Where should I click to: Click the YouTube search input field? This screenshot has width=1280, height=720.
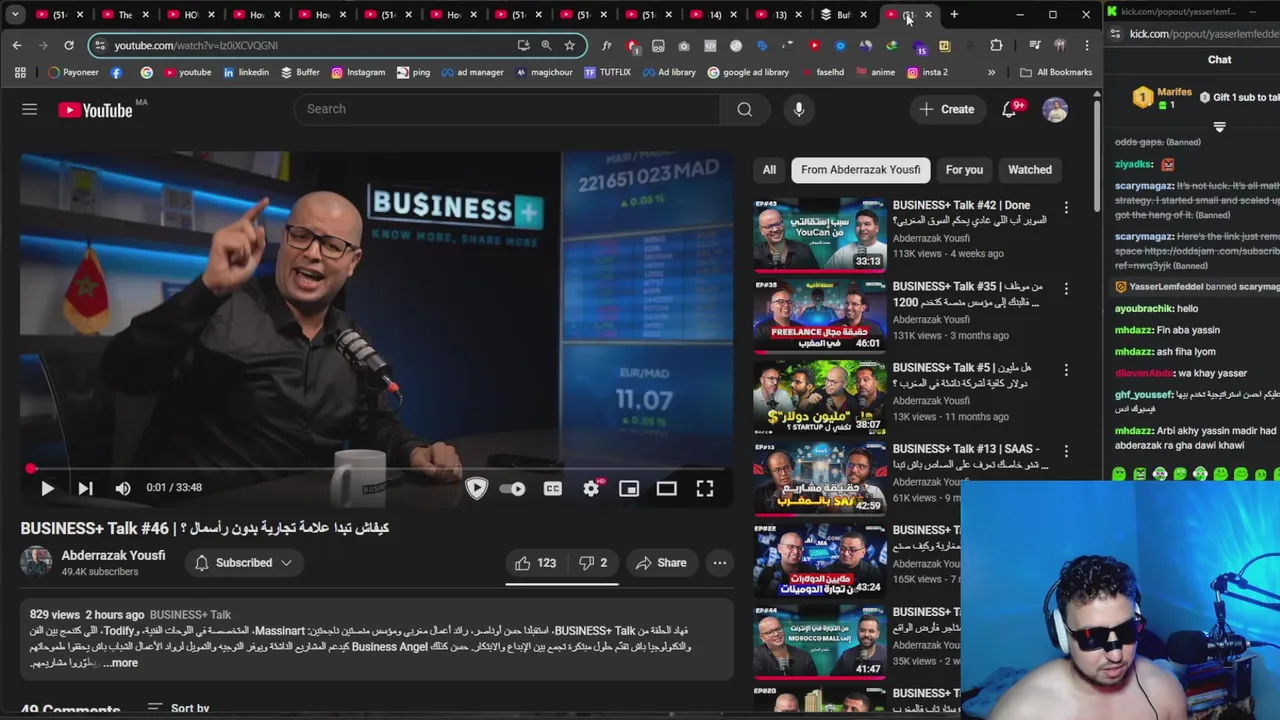508,109
